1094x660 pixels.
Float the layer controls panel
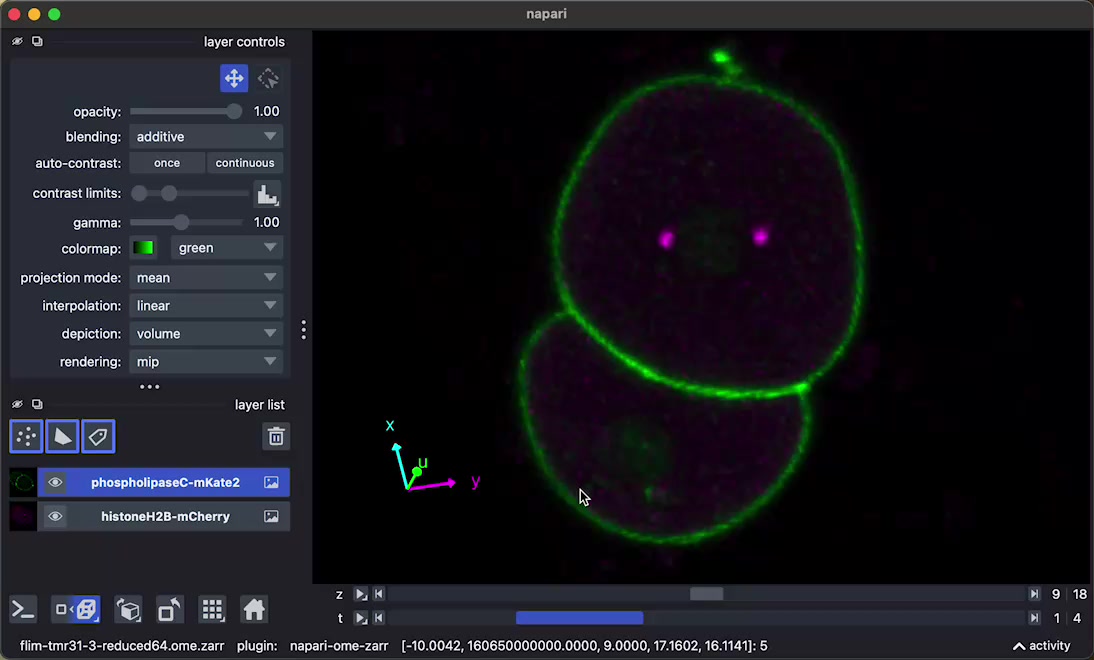(37, 42)
